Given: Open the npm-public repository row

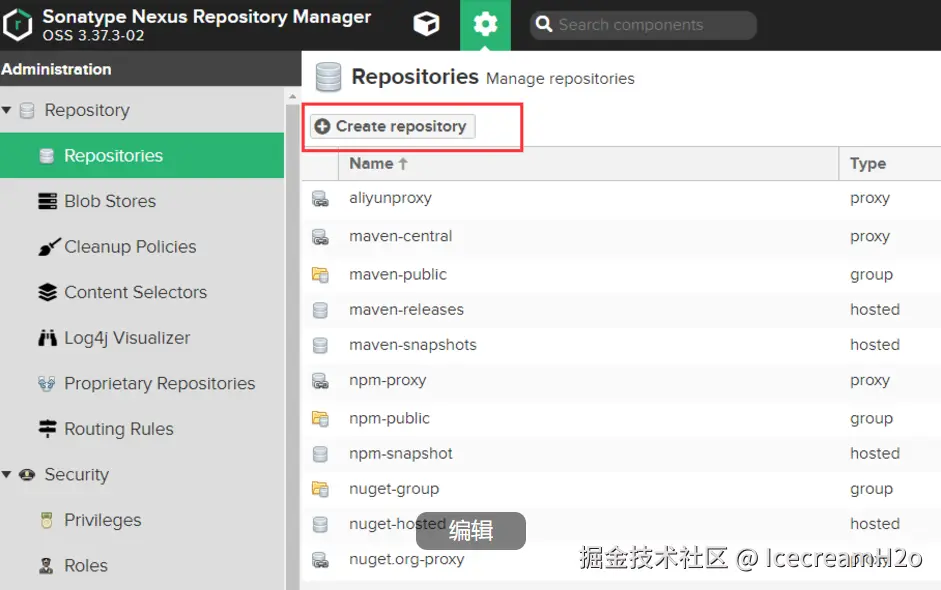Looking at the screenshot, I should (x=621, y=418).
